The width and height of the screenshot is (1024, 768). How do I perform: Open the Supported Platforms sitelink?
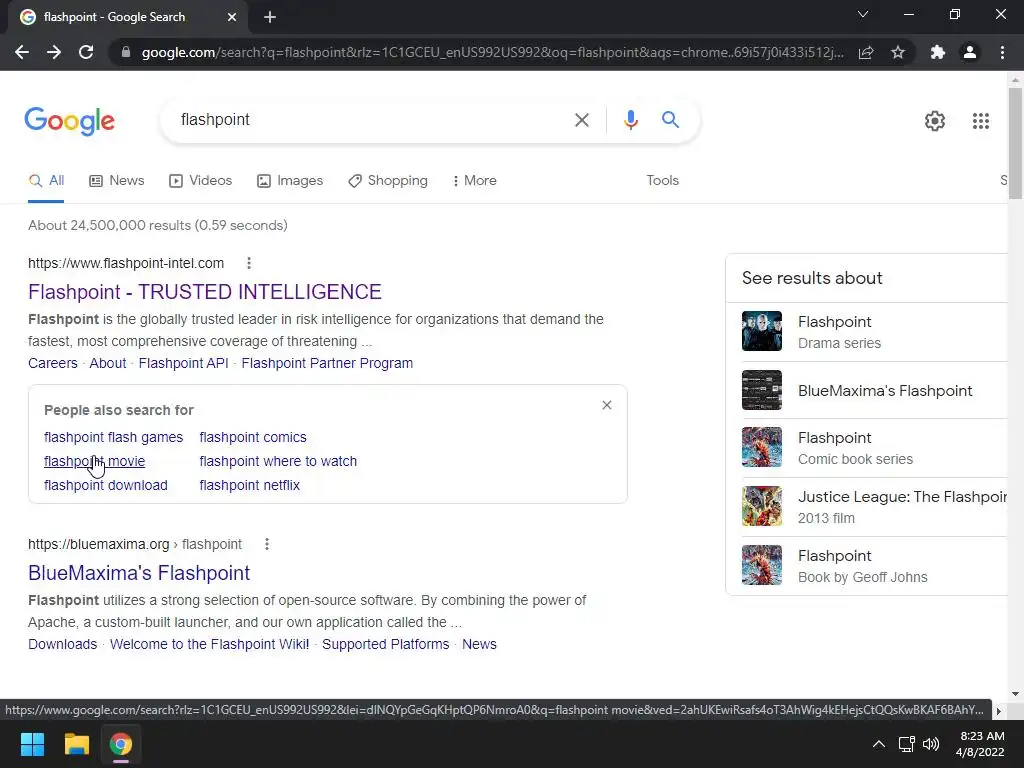click(x=385, y=644)
